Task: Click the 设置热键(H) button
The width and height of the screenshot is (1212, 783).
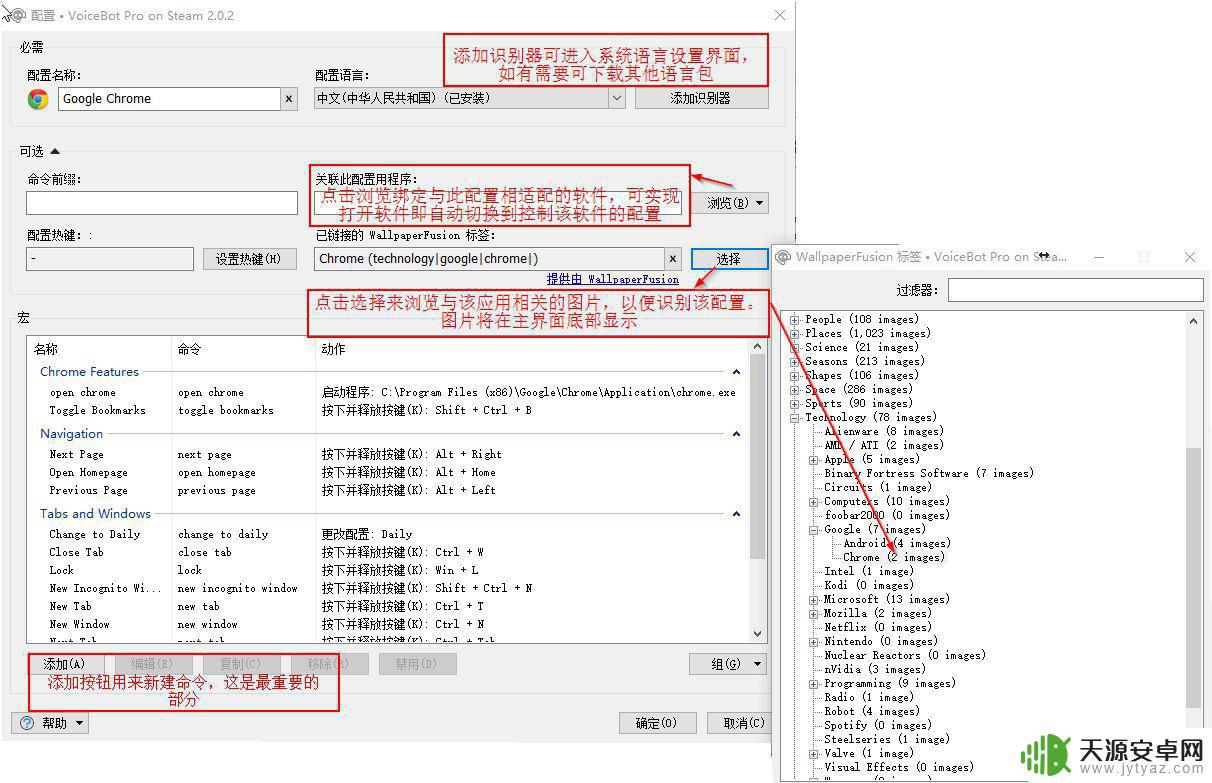Action: (x=249, y=259)
